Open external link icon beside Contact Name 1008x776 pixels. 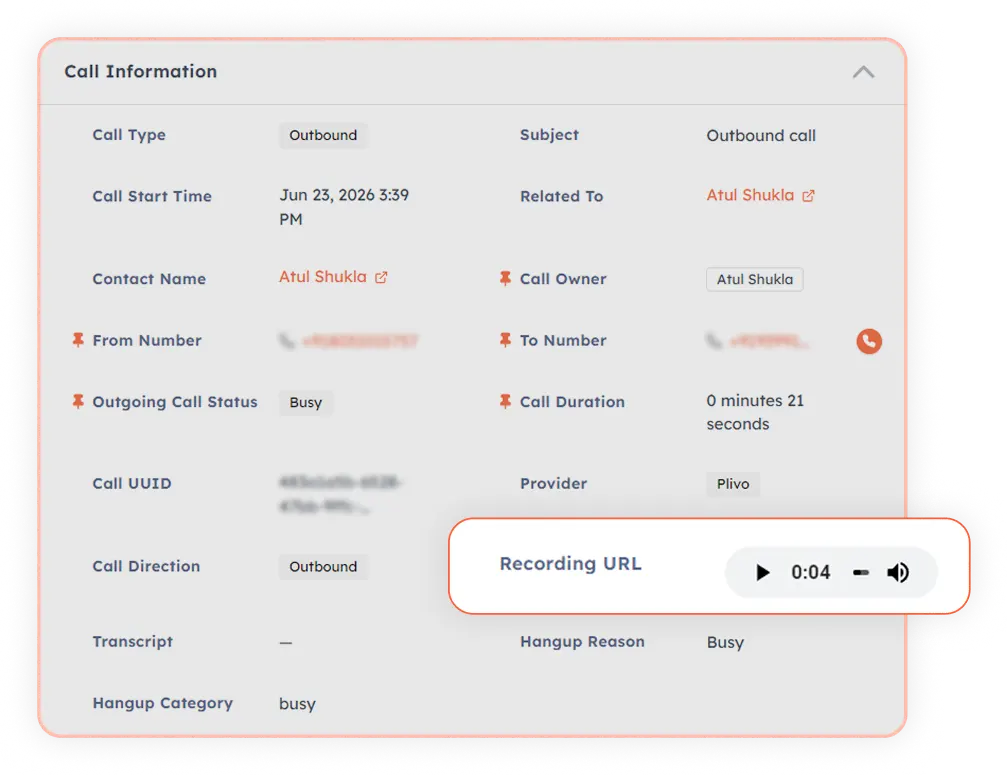click(381, 277)
